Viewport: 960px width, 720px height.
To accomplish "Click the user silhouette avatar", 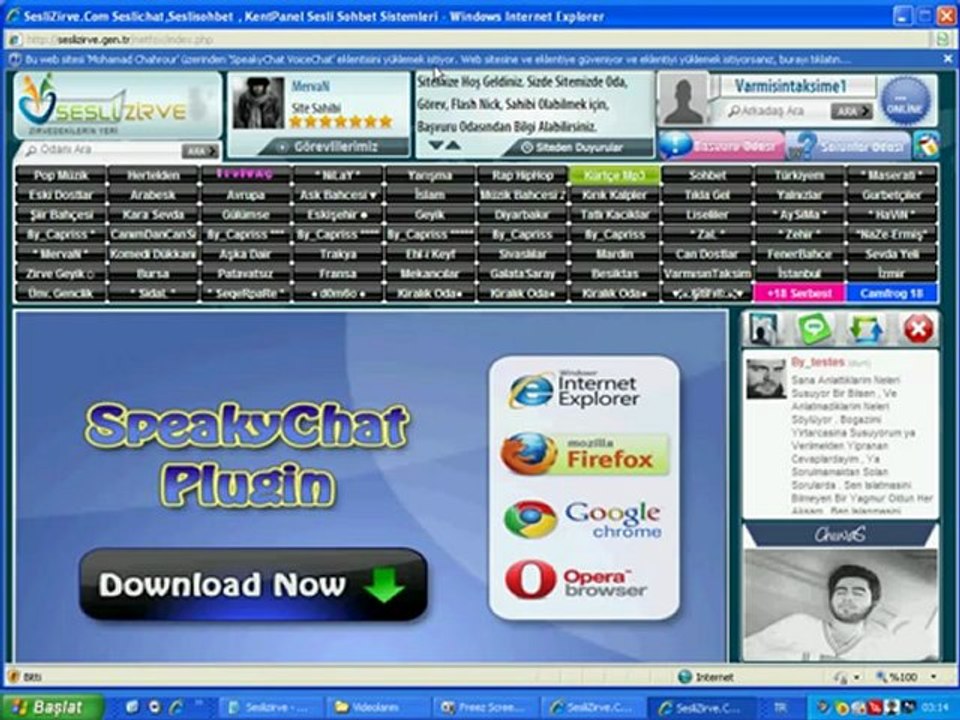I will point(683,100).
